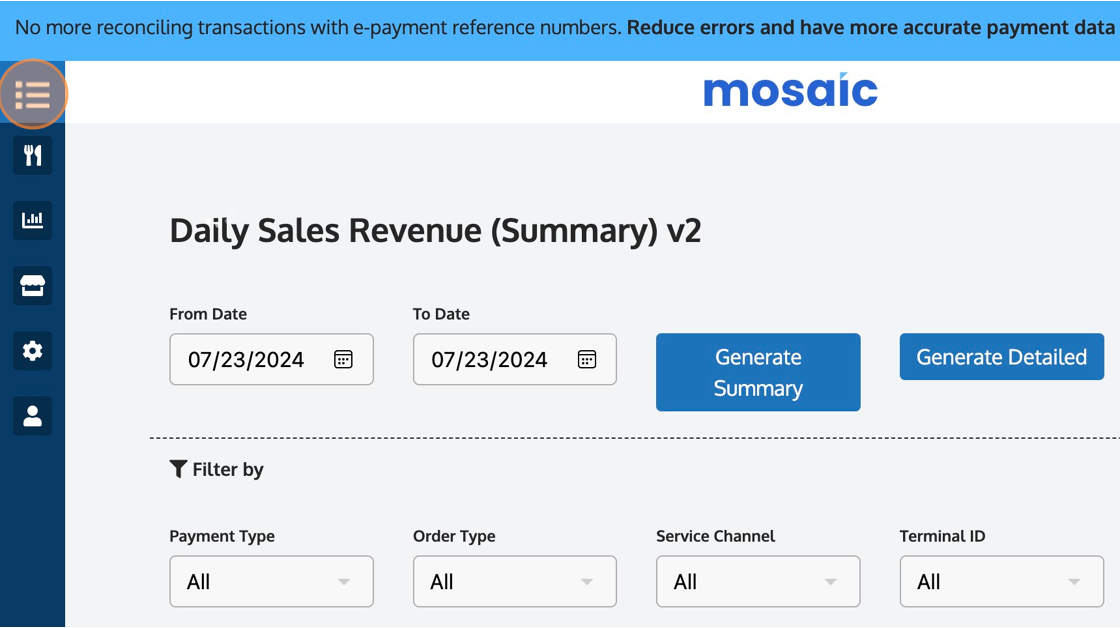Viewport: 1120px width, 628px height.
Task: Open the bar chart reports icon
Action: click(33, 220)
